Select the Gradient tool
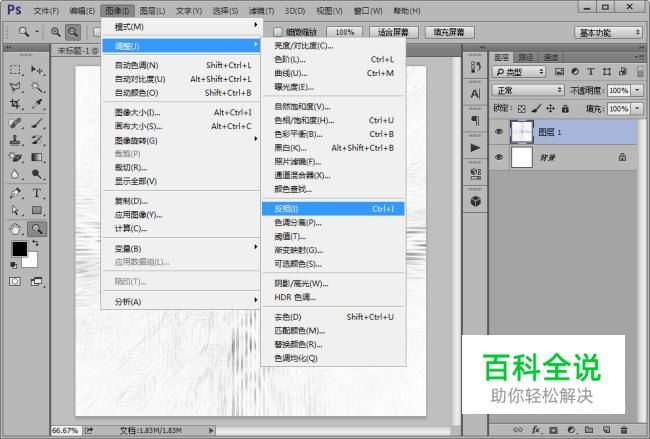Image resolution: width=650 pixels, height=439 pixels. pyautogui.click(x=37, y=157)
